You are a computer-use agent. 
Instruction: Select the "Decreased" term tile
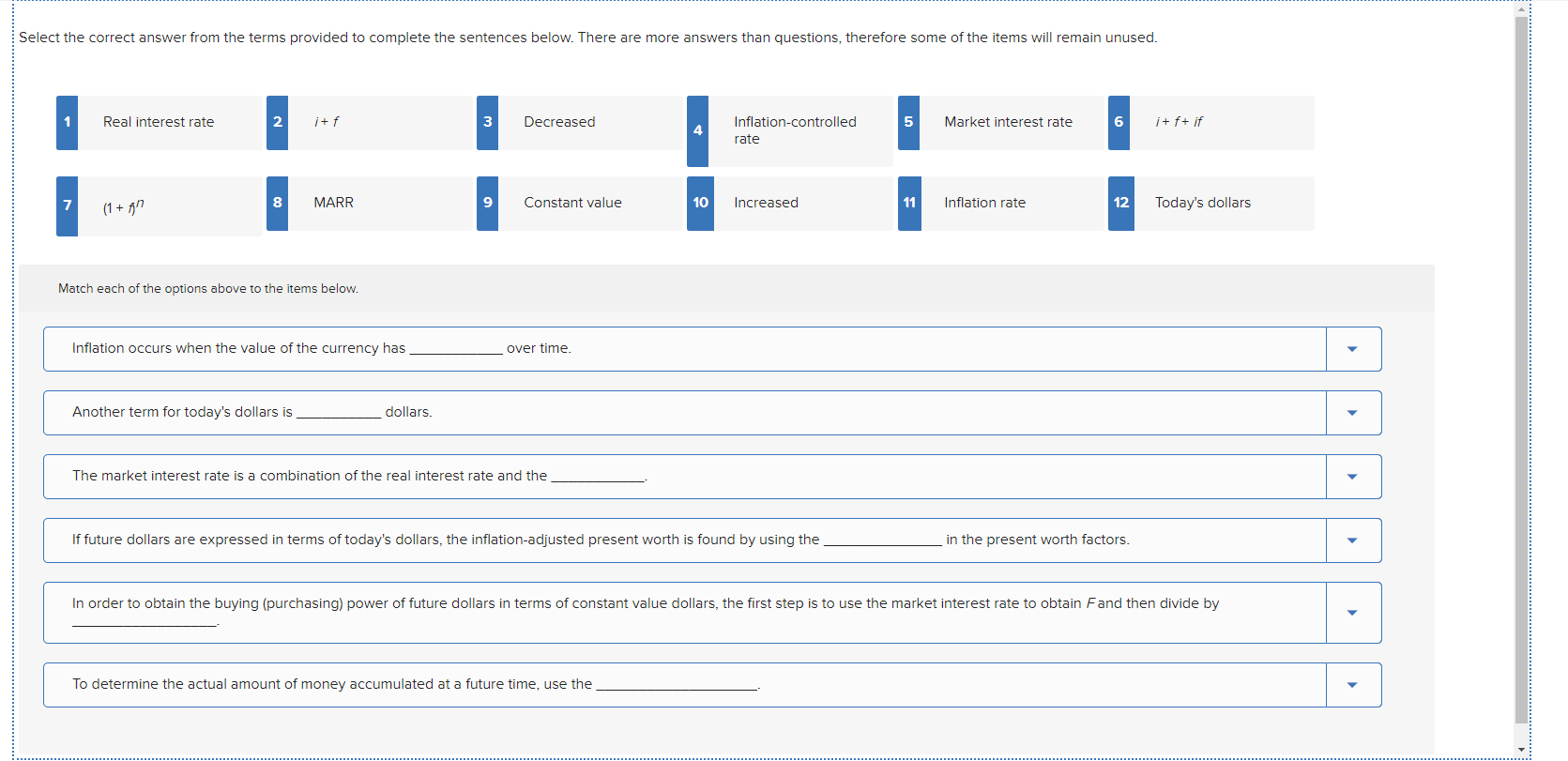pos(559,122)
